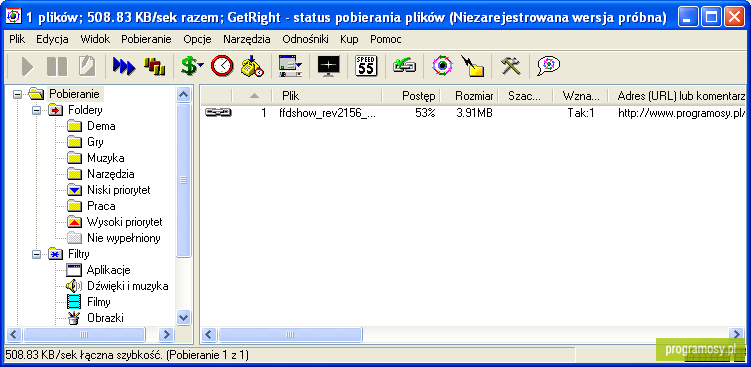
Task: Select the Aplikacje filter
Action: click(x=108, y=270)
